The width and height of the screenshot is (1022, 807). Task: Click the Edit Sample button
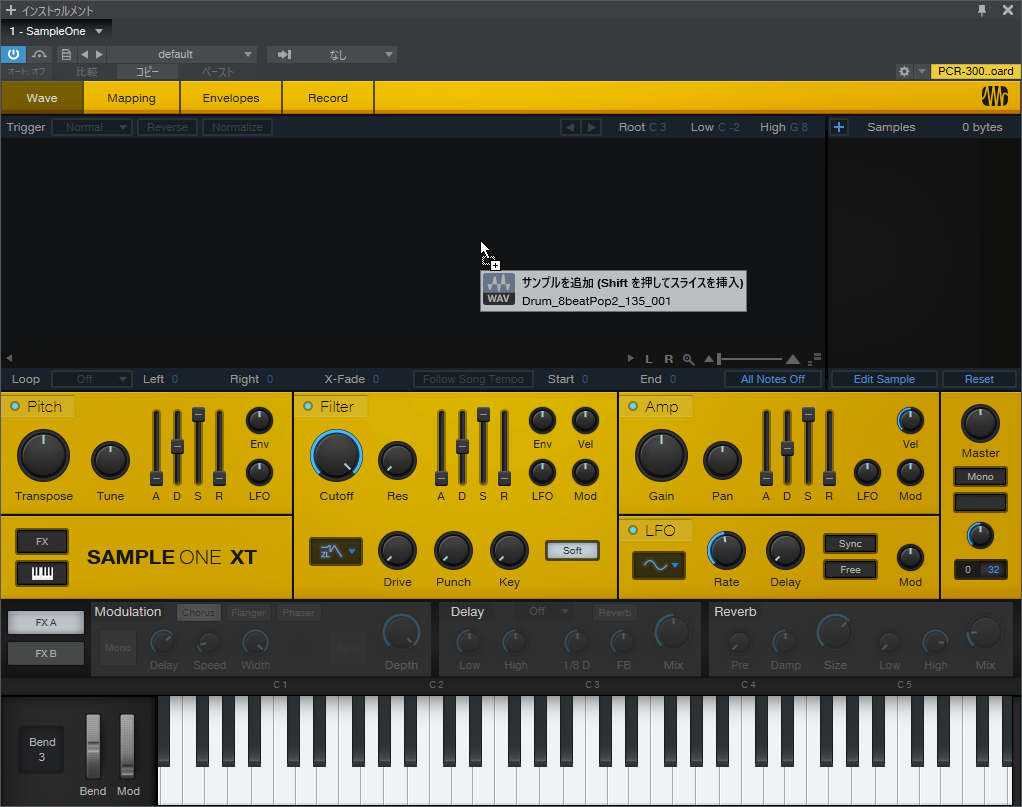884,379
